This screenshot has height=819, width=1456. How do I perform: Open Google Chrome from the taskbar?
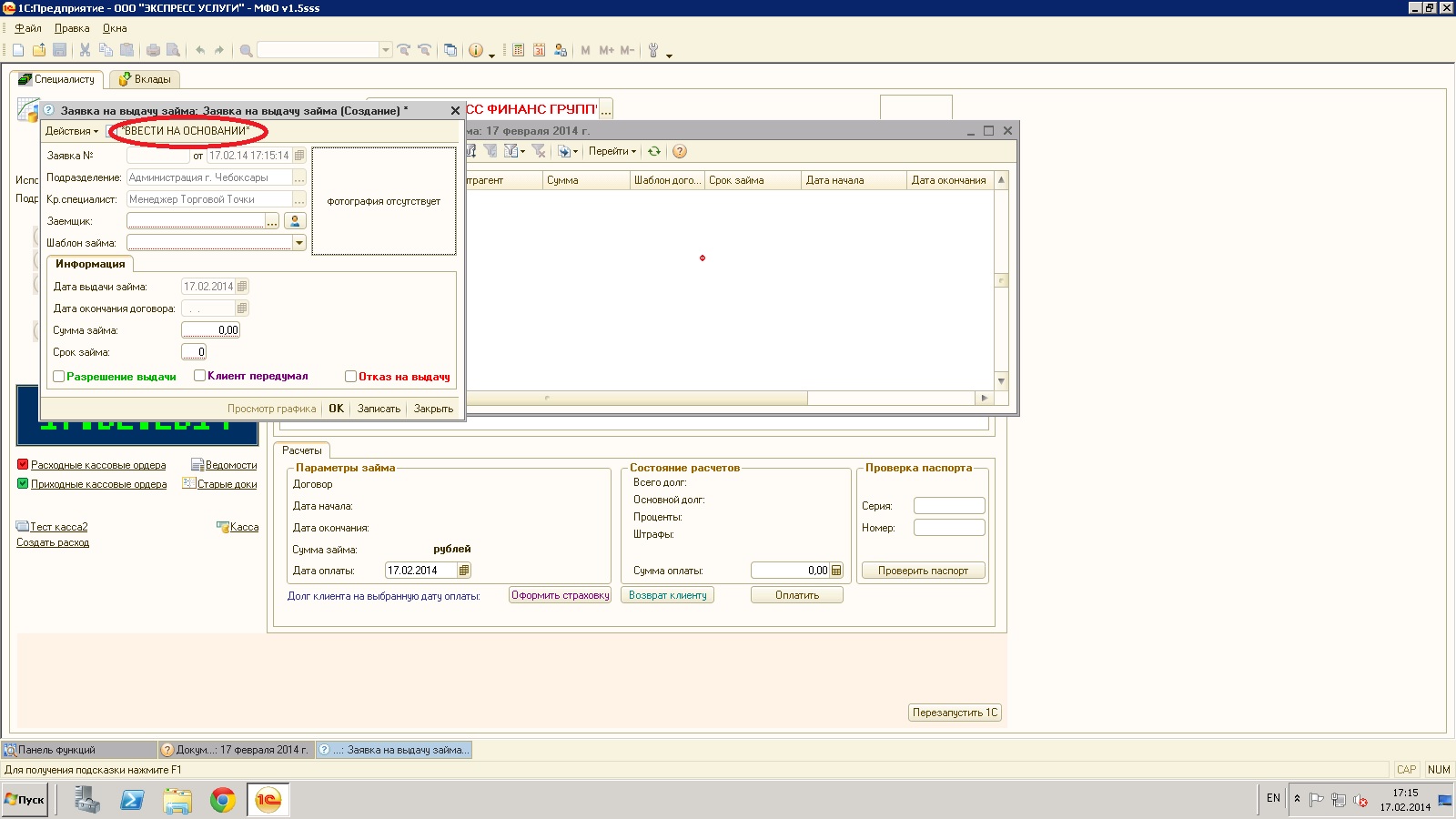tap(223, 800)
